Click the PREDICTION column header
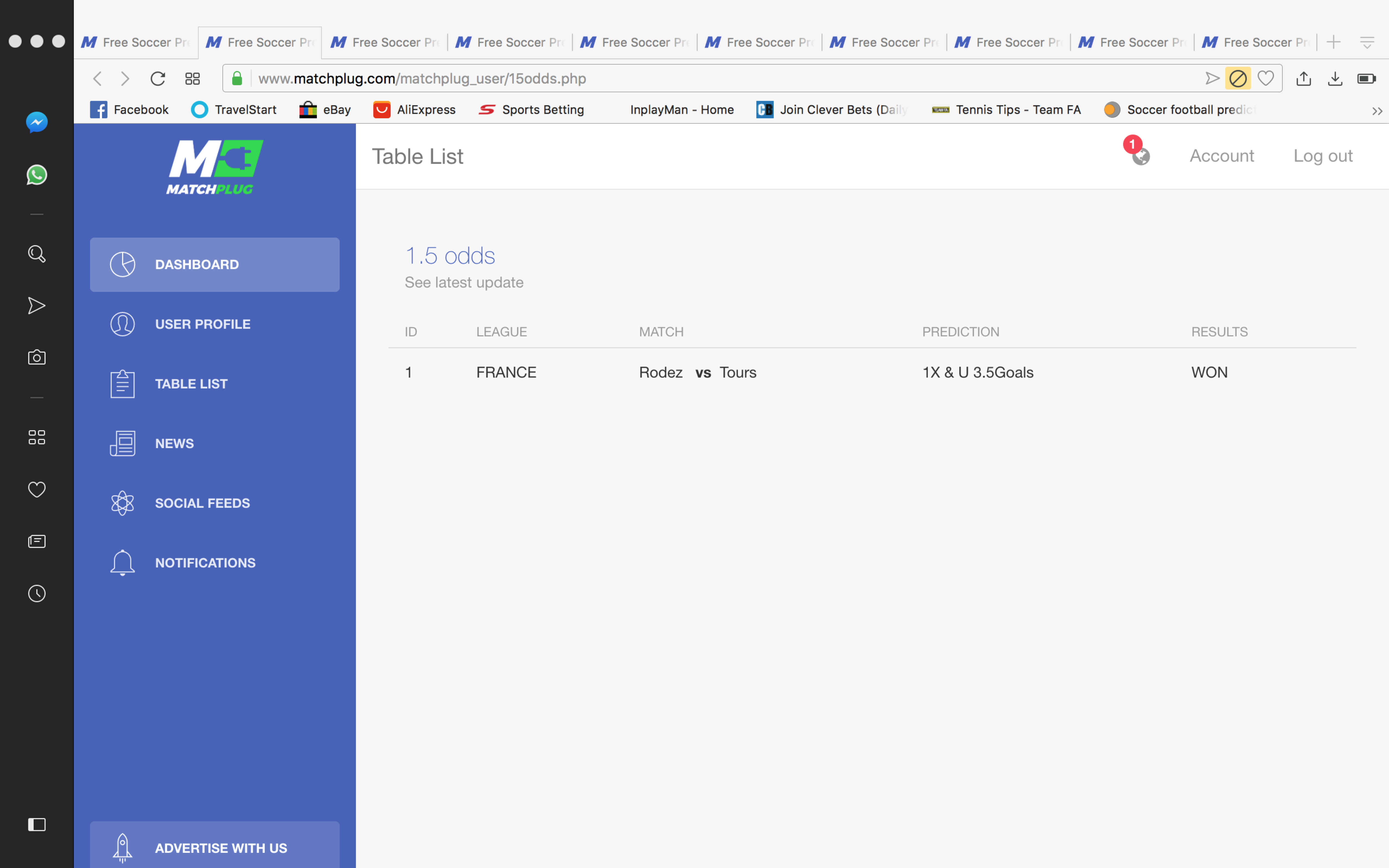Screen dimensions: 1389x868 (x=961, y=332)
